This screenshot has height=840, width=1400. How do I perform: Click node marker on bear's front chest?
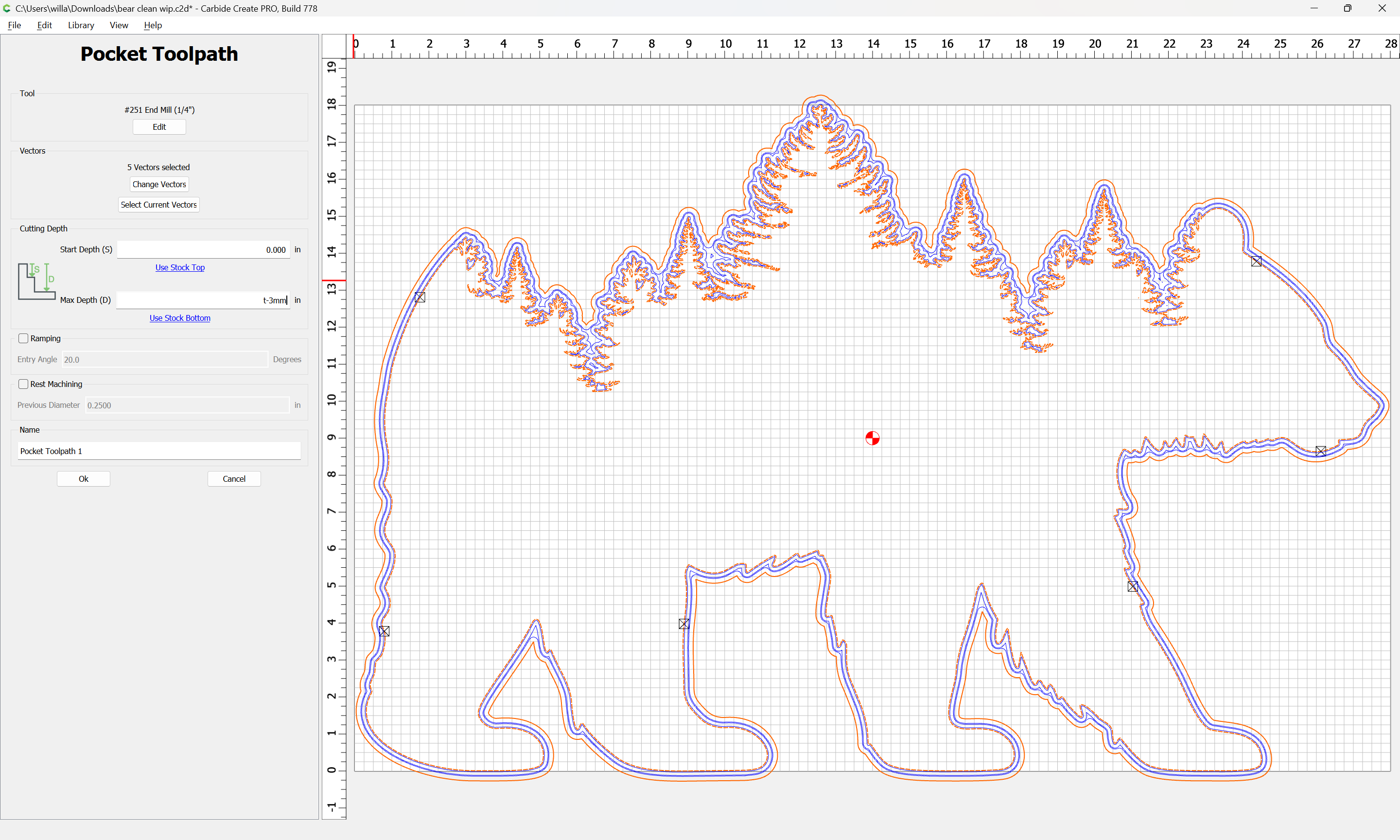(1133, 586)
